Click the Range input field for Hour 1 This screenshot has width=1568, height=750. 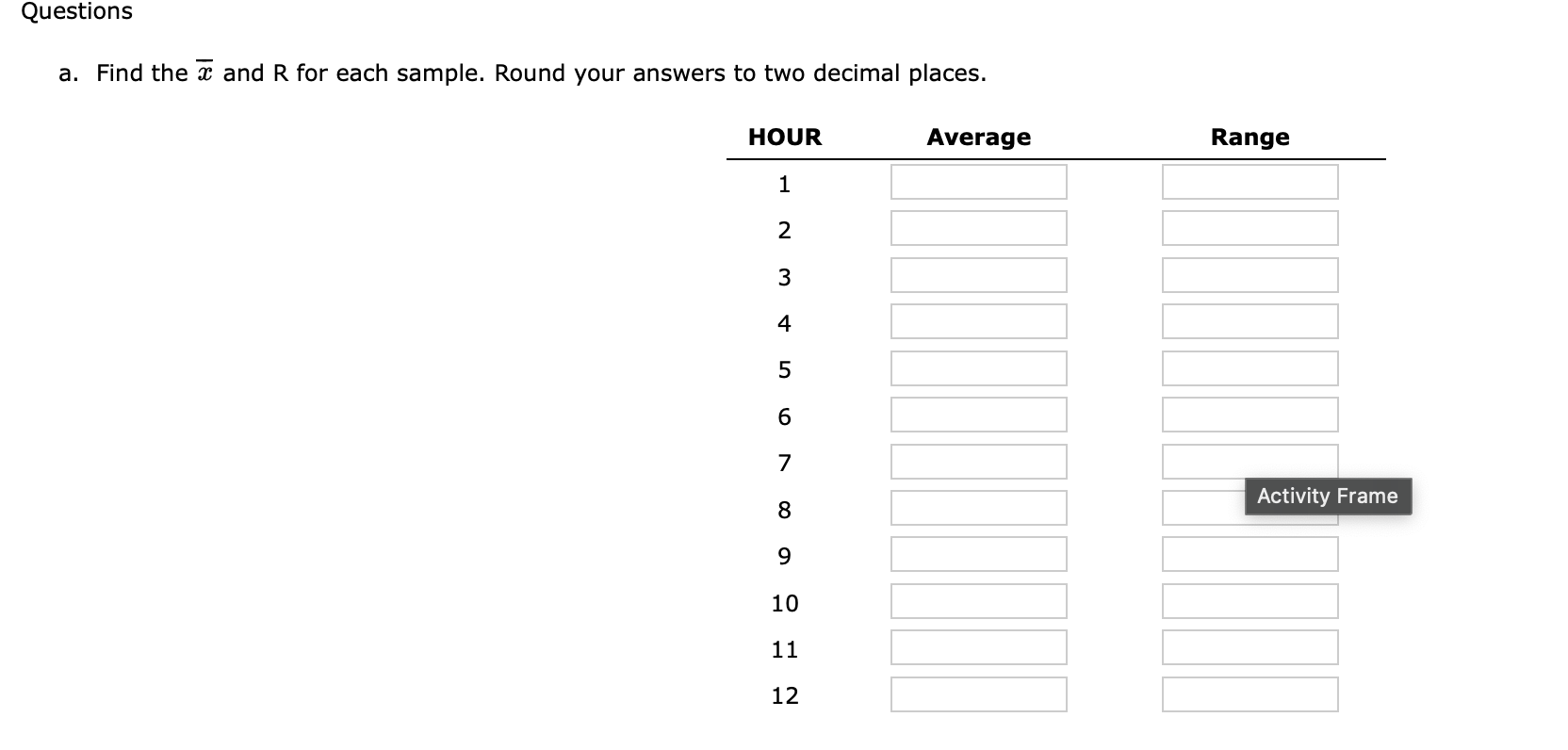point(1250,182)
